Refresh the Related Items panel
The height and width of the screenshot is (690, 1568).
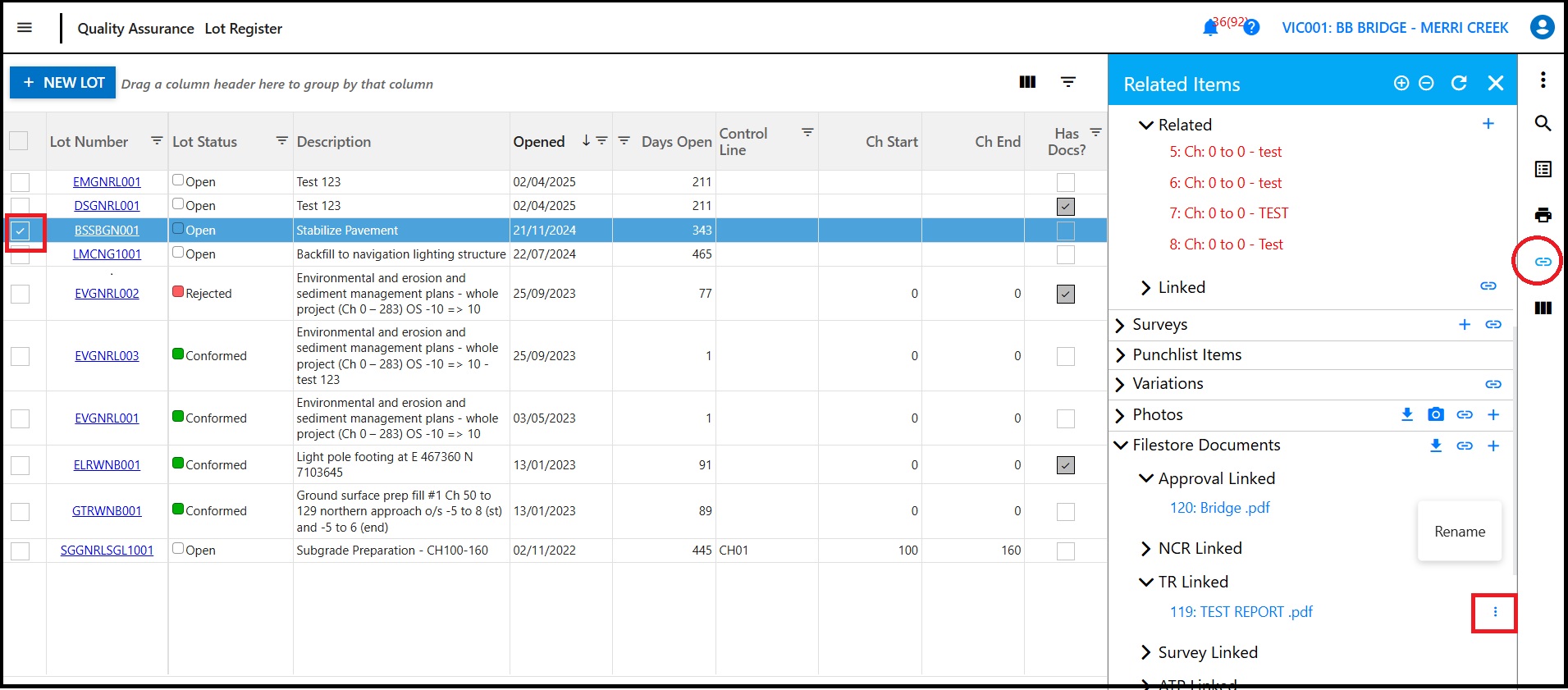(1459, 83)
